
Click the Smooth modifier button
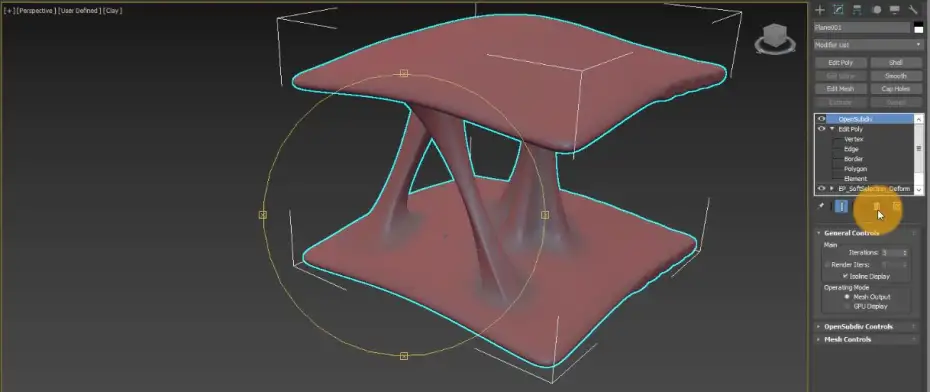point(896,76)
